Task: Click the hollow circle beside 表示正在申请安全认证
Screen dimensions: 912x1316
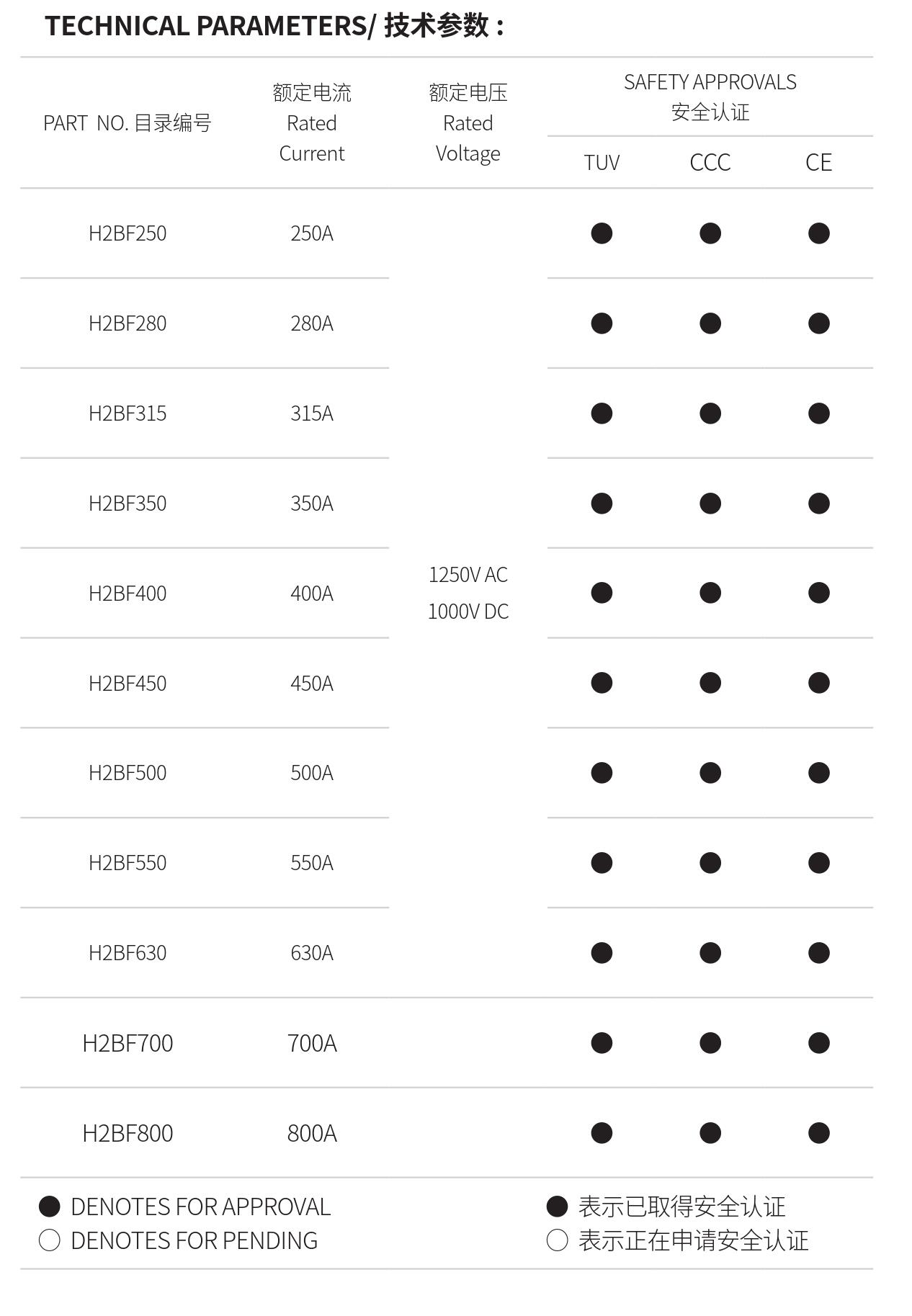Action: coord(557,1240)
